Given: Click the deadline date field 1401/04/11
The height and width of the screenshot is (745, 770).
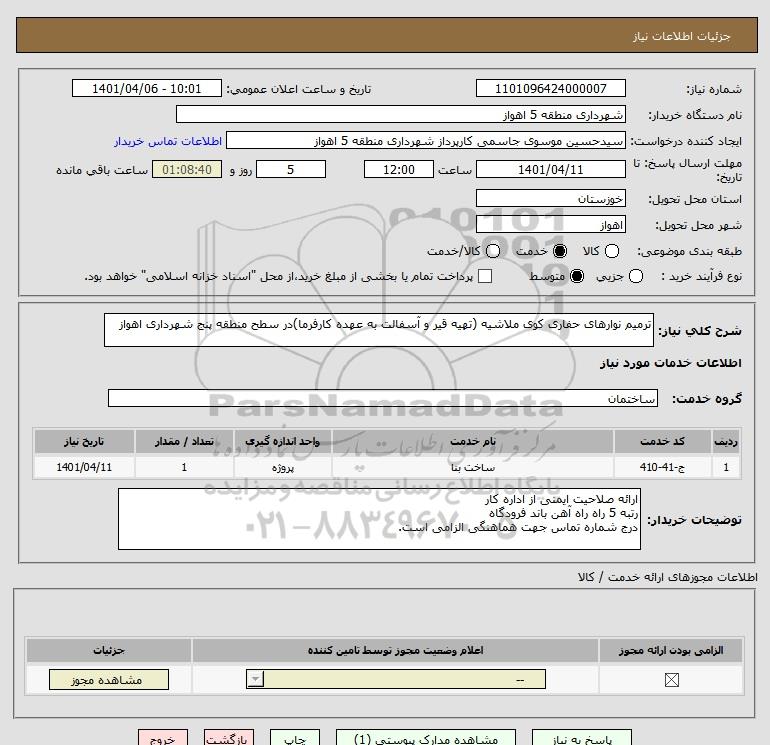Looking at the screenshot, I should click(x=550, y=169).
